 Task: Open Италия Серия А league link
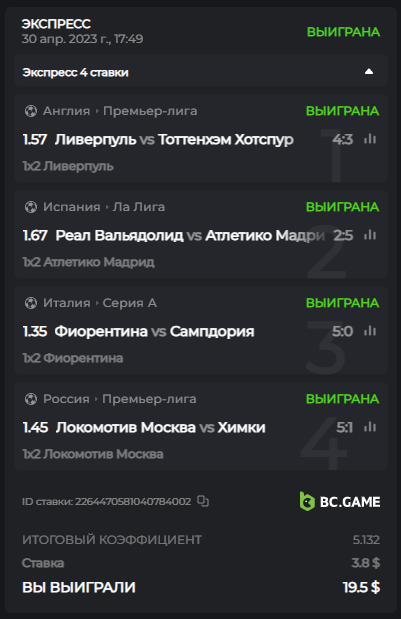click(100, 303)
